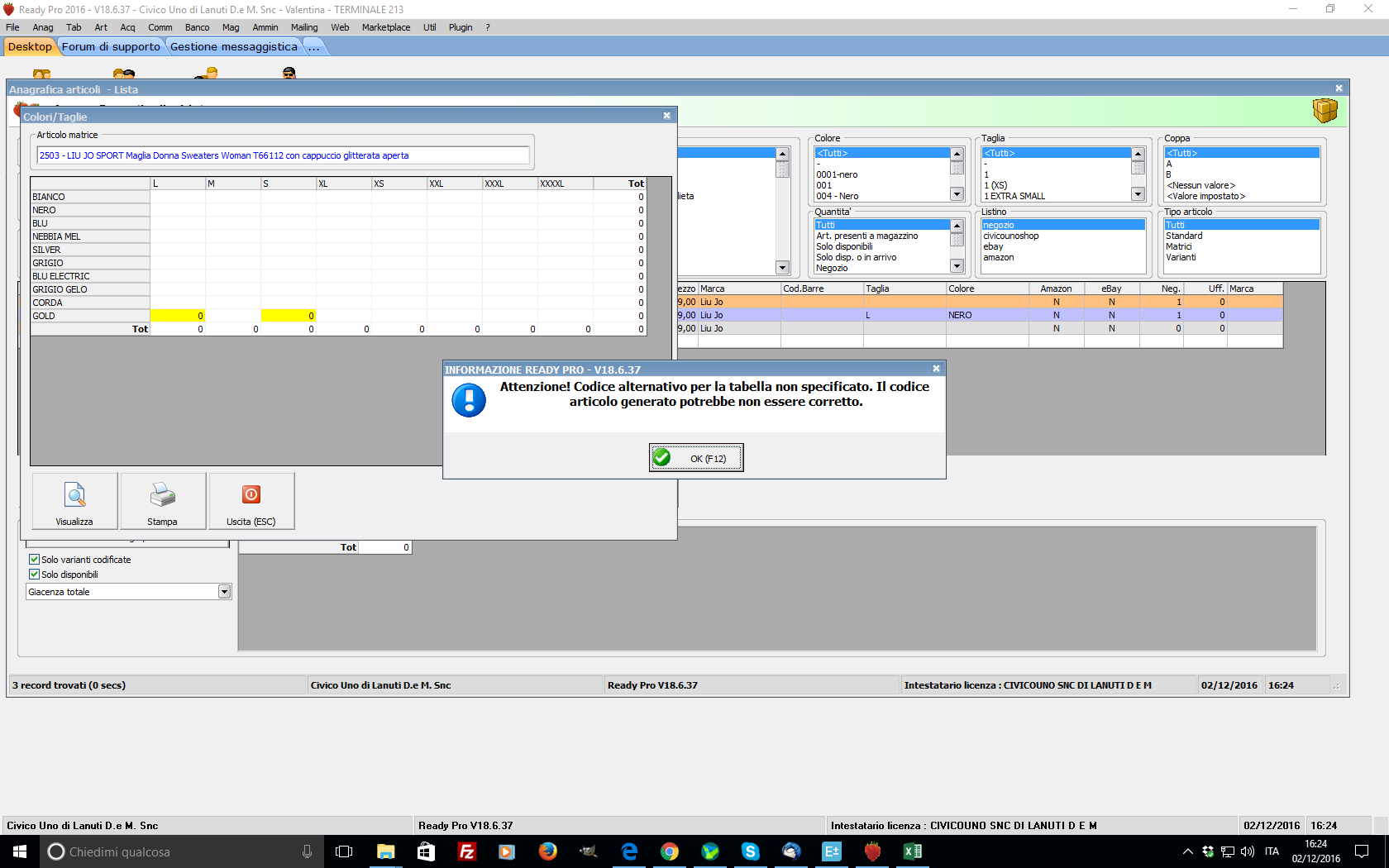Screen dimensions: 1389x868
Task: Select the NERO variant row in the article list
Action: (x=980, y=315)
